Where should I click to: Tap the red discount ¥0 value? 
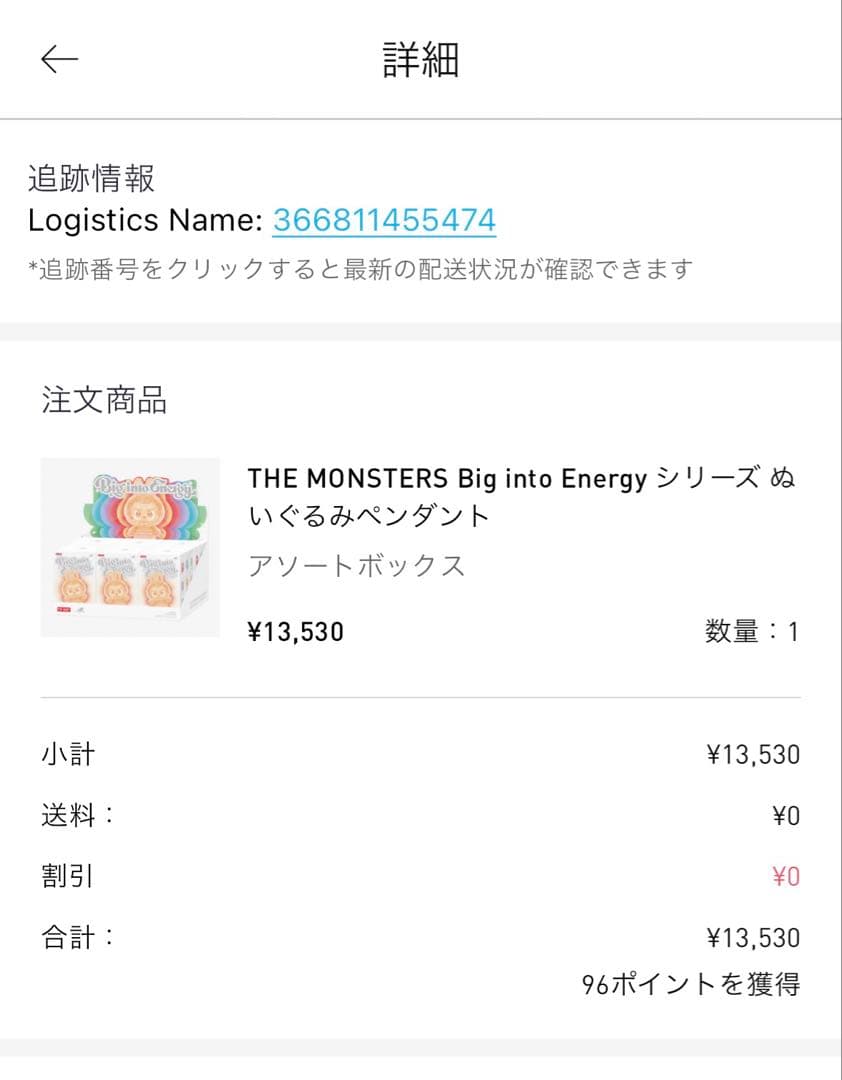[786, 877]
